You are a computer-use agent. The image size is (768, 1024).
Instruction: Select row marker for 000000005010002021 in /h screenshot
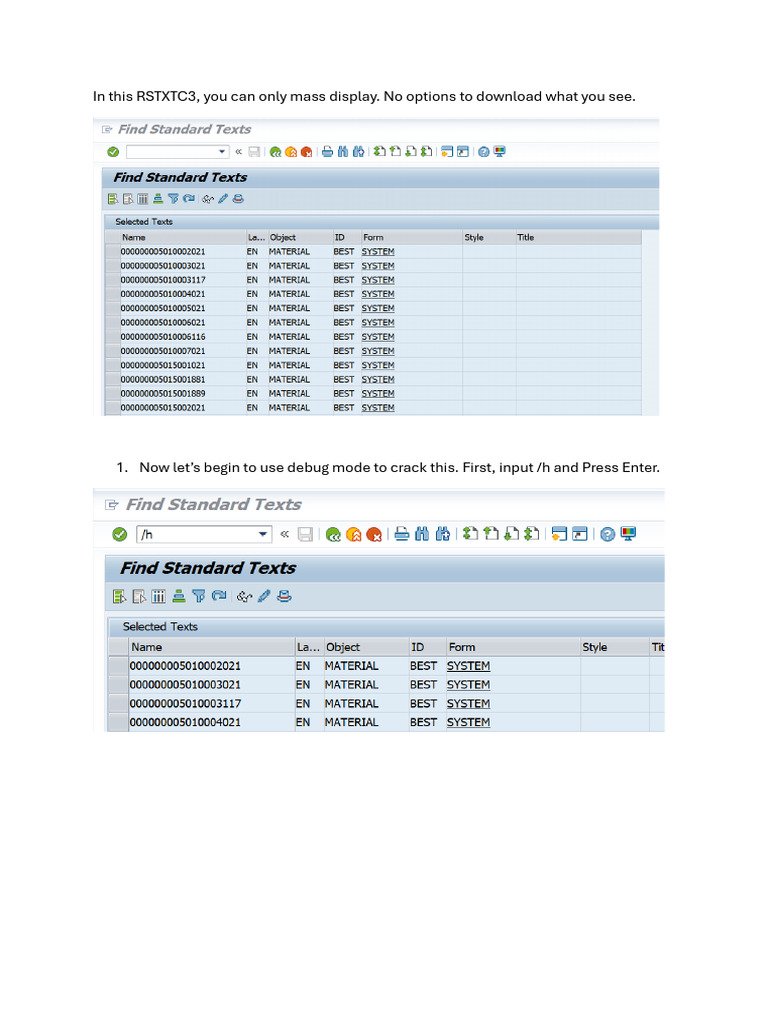(118, 666)
